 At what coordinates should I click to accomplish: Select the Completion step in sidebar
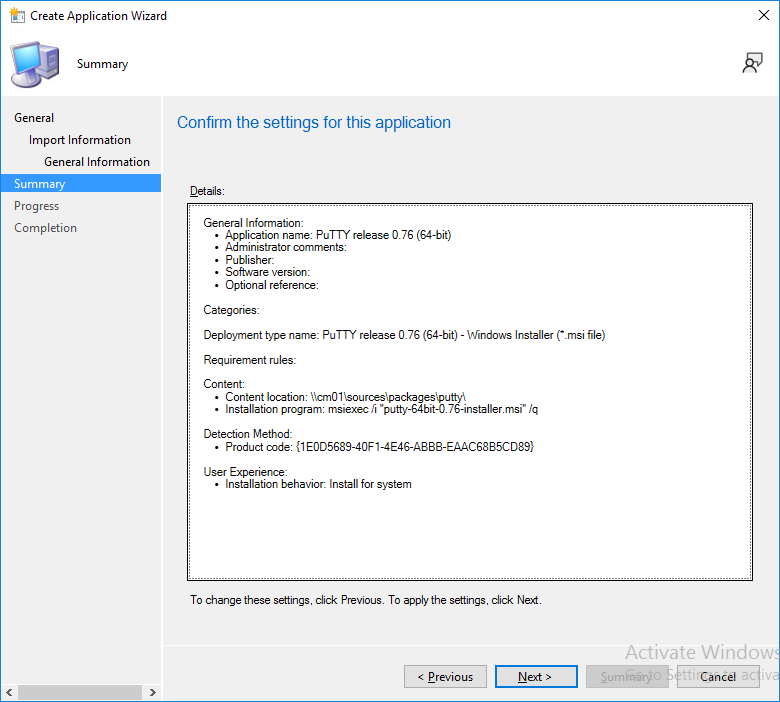point(45,228)
